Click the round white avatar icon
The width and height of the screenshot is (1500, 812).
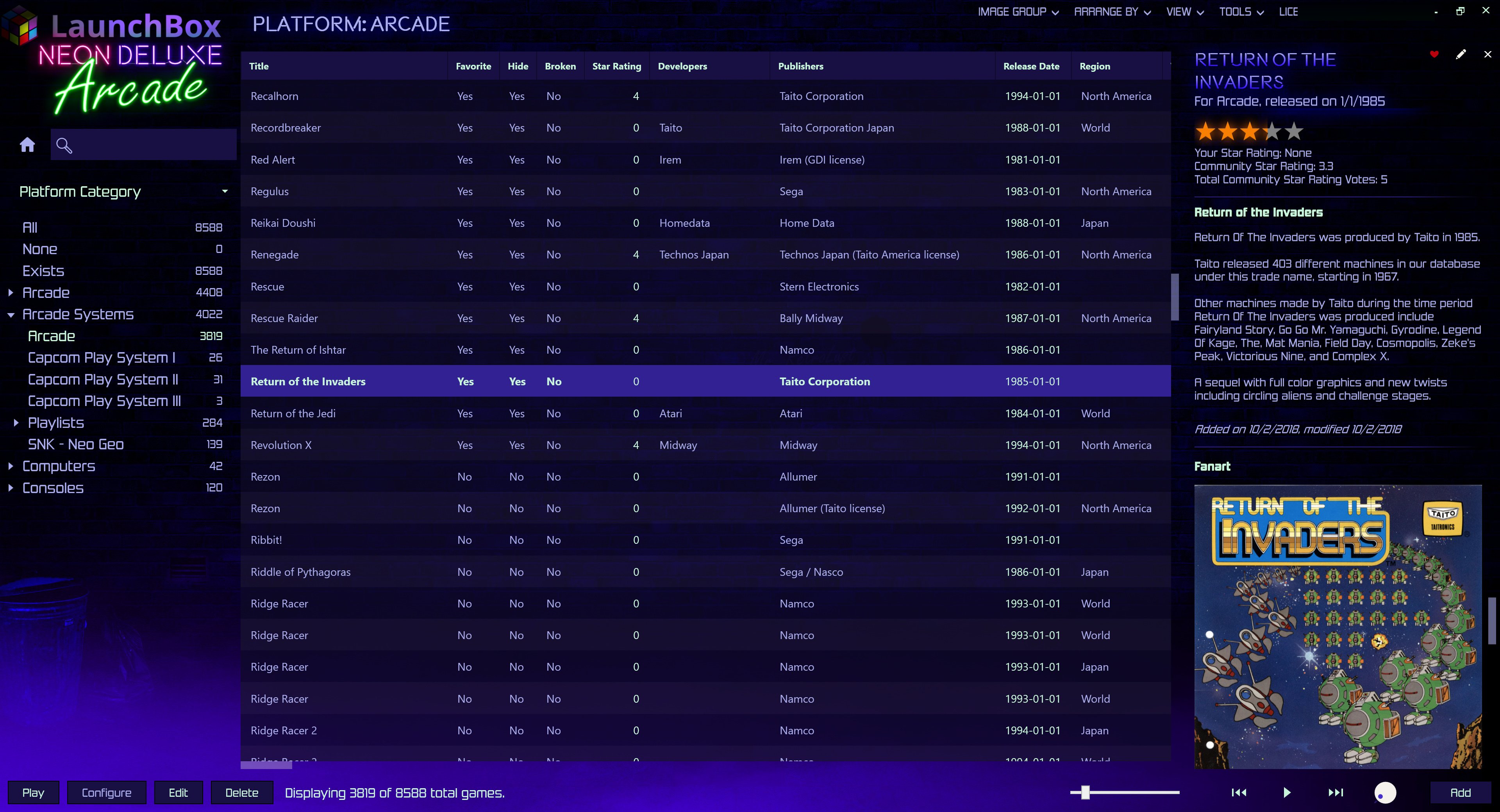(x=1385, y=792)
